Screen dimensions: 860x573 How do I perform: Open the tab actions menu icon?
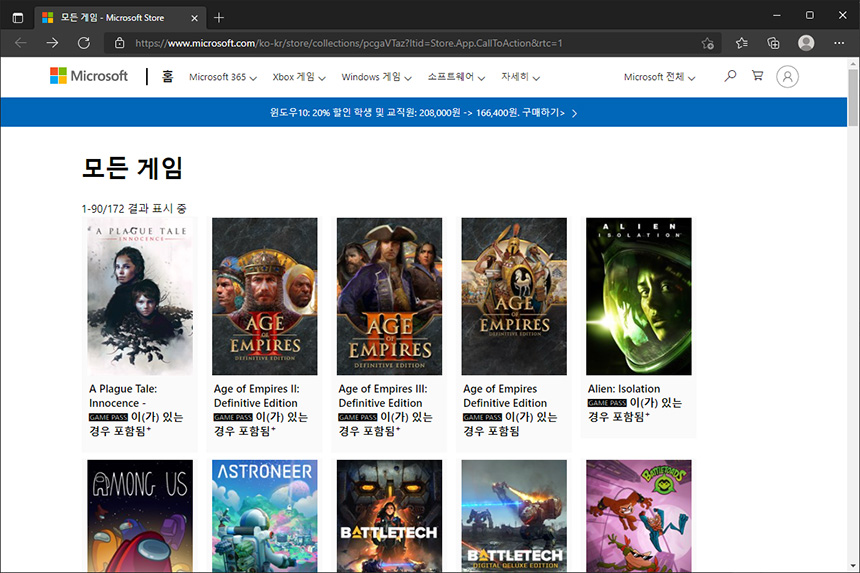pos(18,18)
